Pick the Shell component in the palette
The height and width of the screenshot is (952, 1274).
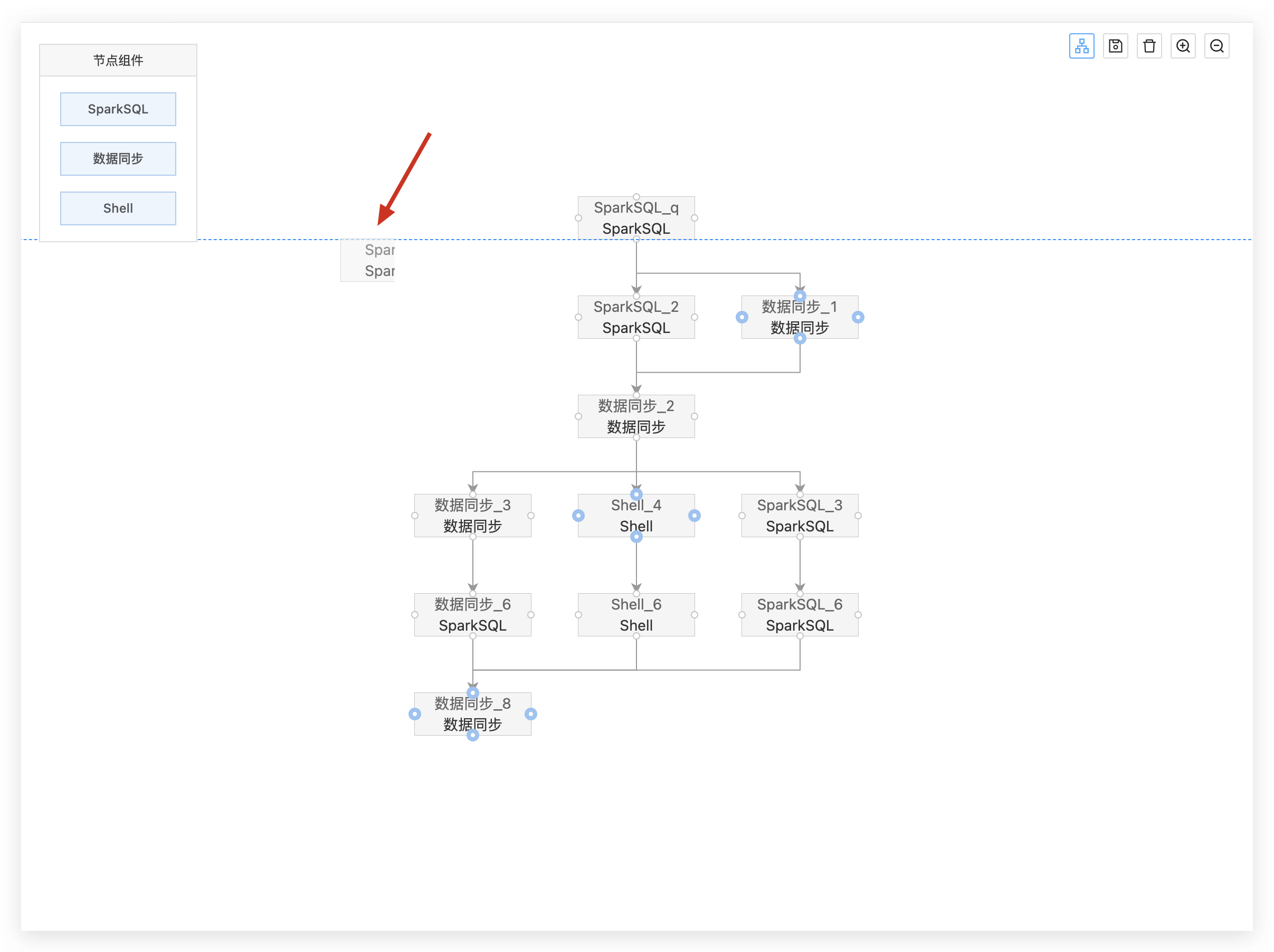pyautogui.click(x=118, y=208)
